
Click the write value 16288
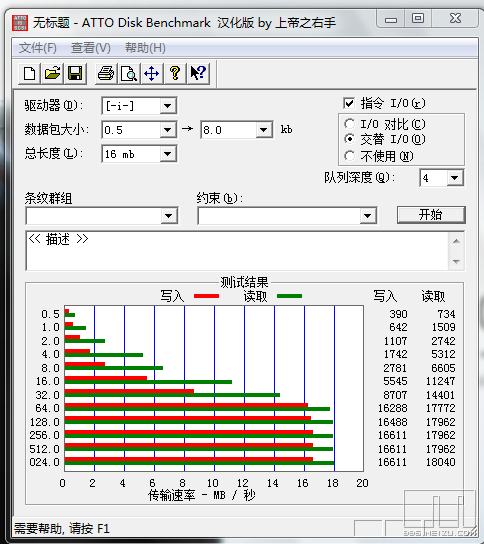point(392,408)
